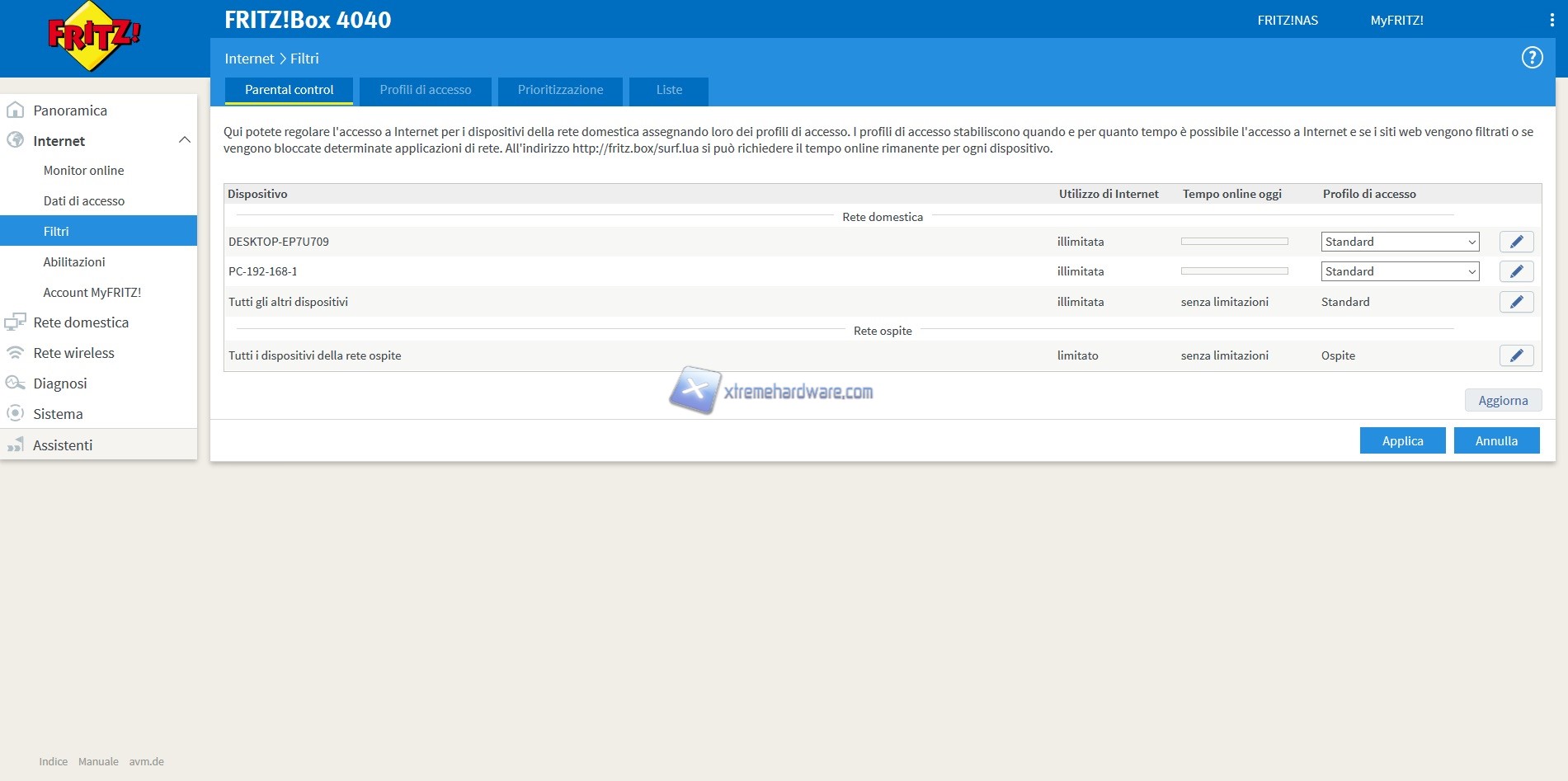Screen dimensions: 1568x781
Task: Edit guest network devices pencil icon
Action: click(1516, 355)
